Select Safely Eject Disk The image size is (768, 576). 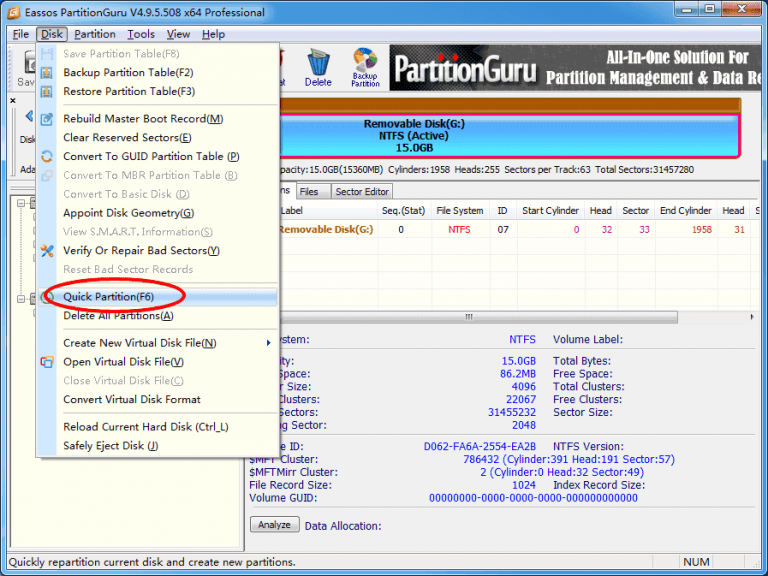157,446
